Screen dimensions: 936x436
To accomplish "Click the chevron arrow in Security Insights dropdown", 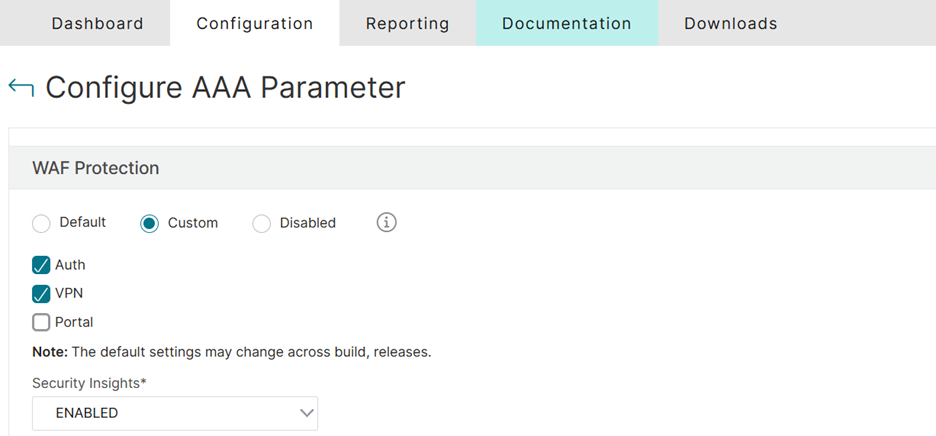I will coord(307,413).
